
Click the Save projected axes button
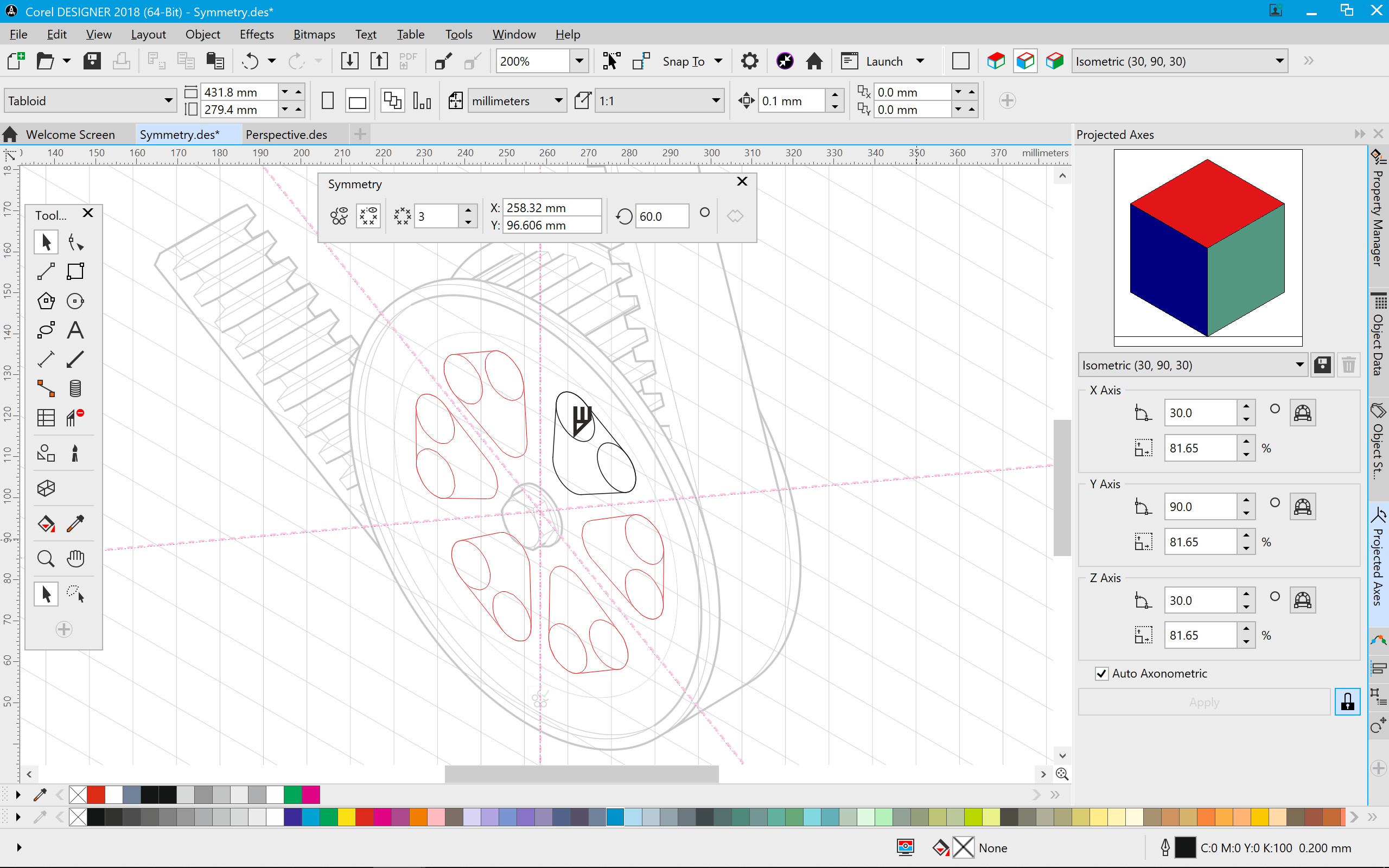pos(1322,363)
